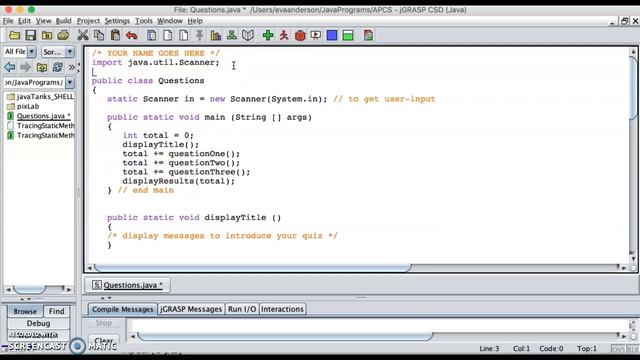Image resolution: width=640 pixels, height=360 pixels.
Task: Open the Window menu
Action: (170, 21)
